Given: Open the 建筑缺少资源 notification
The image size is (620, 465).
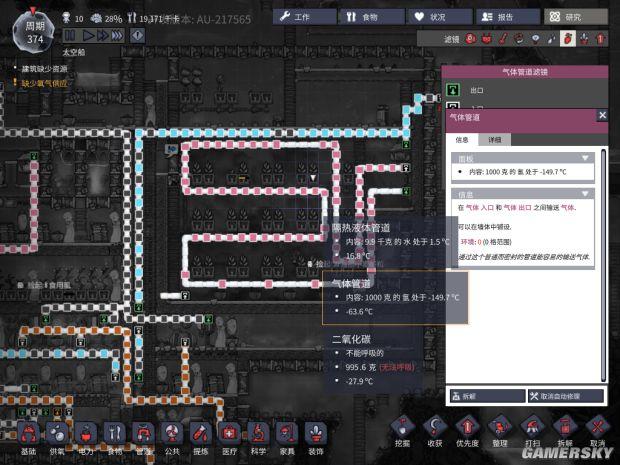Looking at the screenshot, I should click(44, 69).
